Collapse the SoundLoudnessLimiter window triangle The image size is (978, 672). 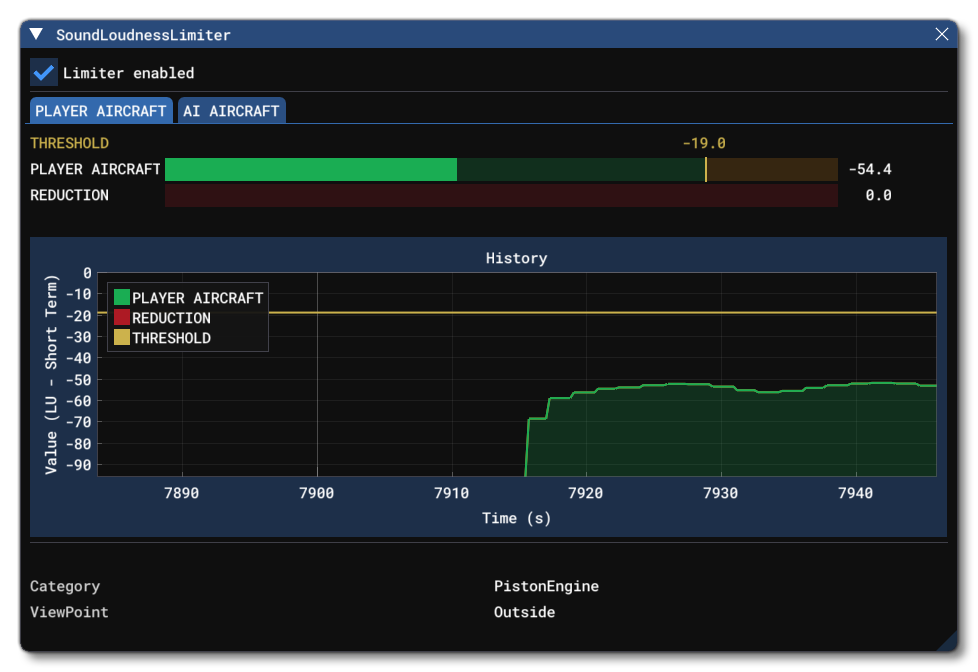tap(37, 35)
